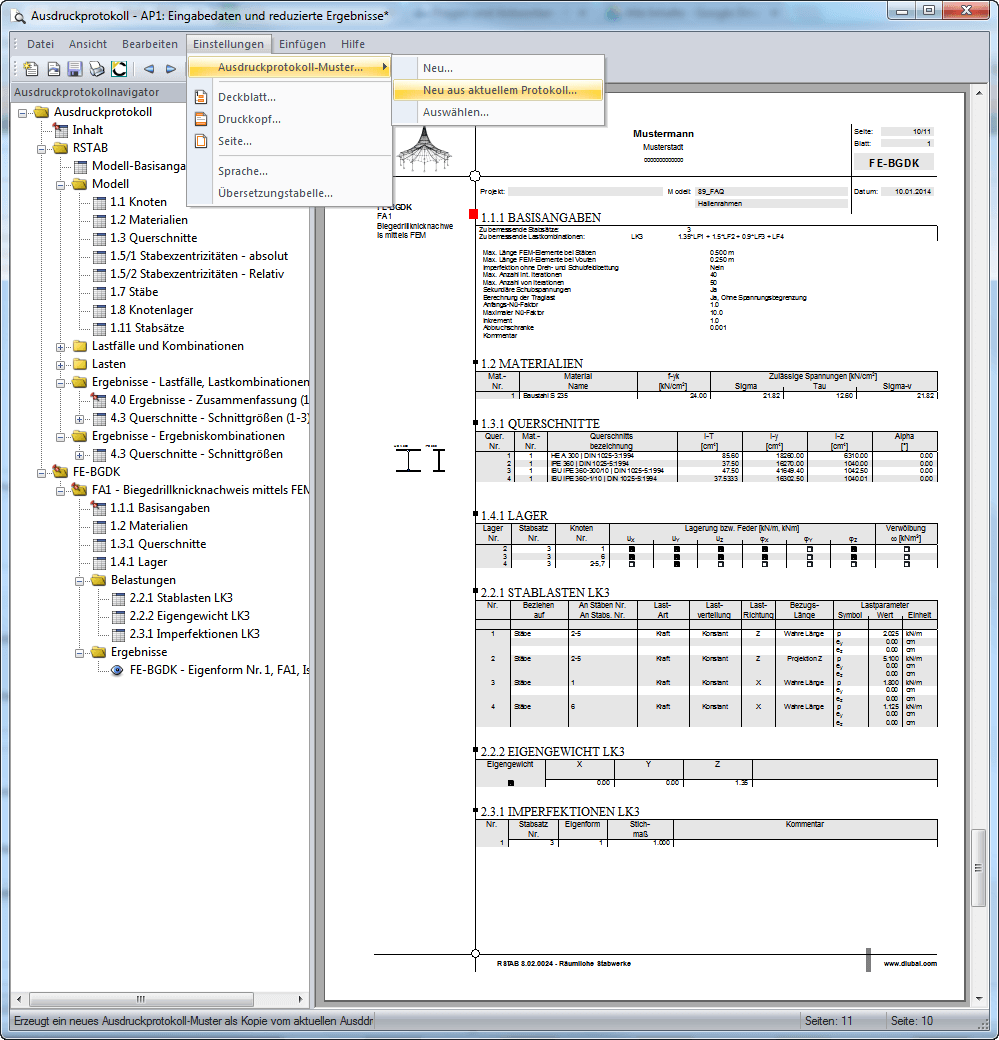The image size is (999, 1040).
Task: Click the new printout report toolbar icon
Action: pyautogui.click(x=31, y=68)
